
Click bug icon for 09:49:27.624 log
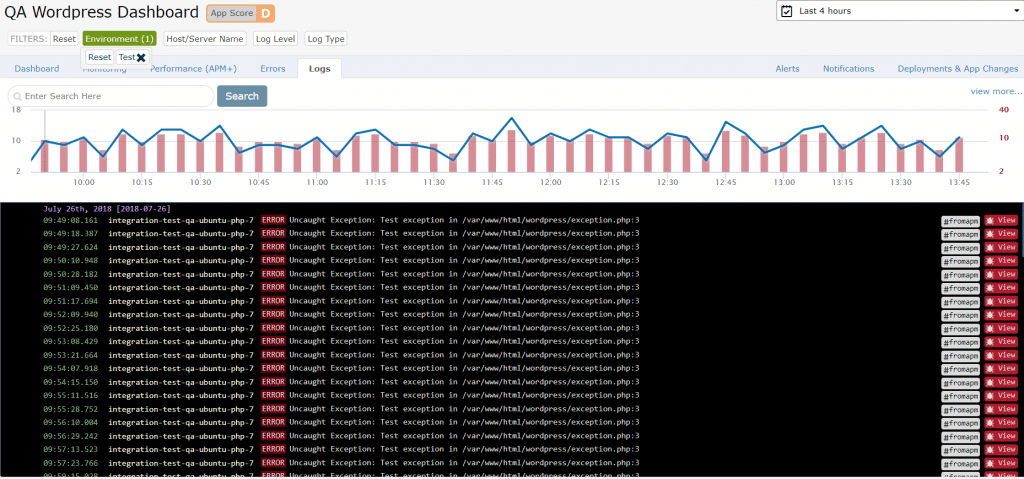point(991,248)
